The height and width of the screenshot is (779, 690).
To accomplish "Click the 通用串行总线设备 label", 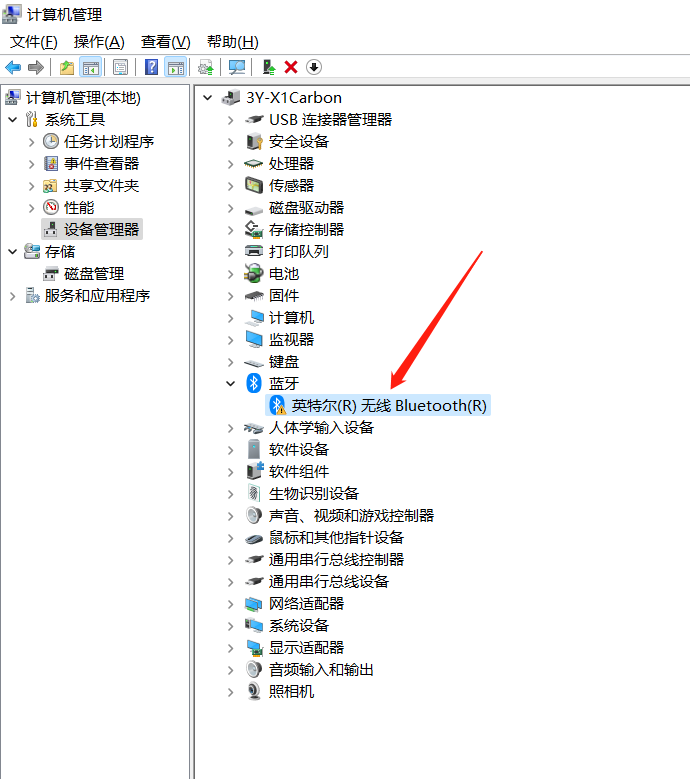I will point(329,582).
